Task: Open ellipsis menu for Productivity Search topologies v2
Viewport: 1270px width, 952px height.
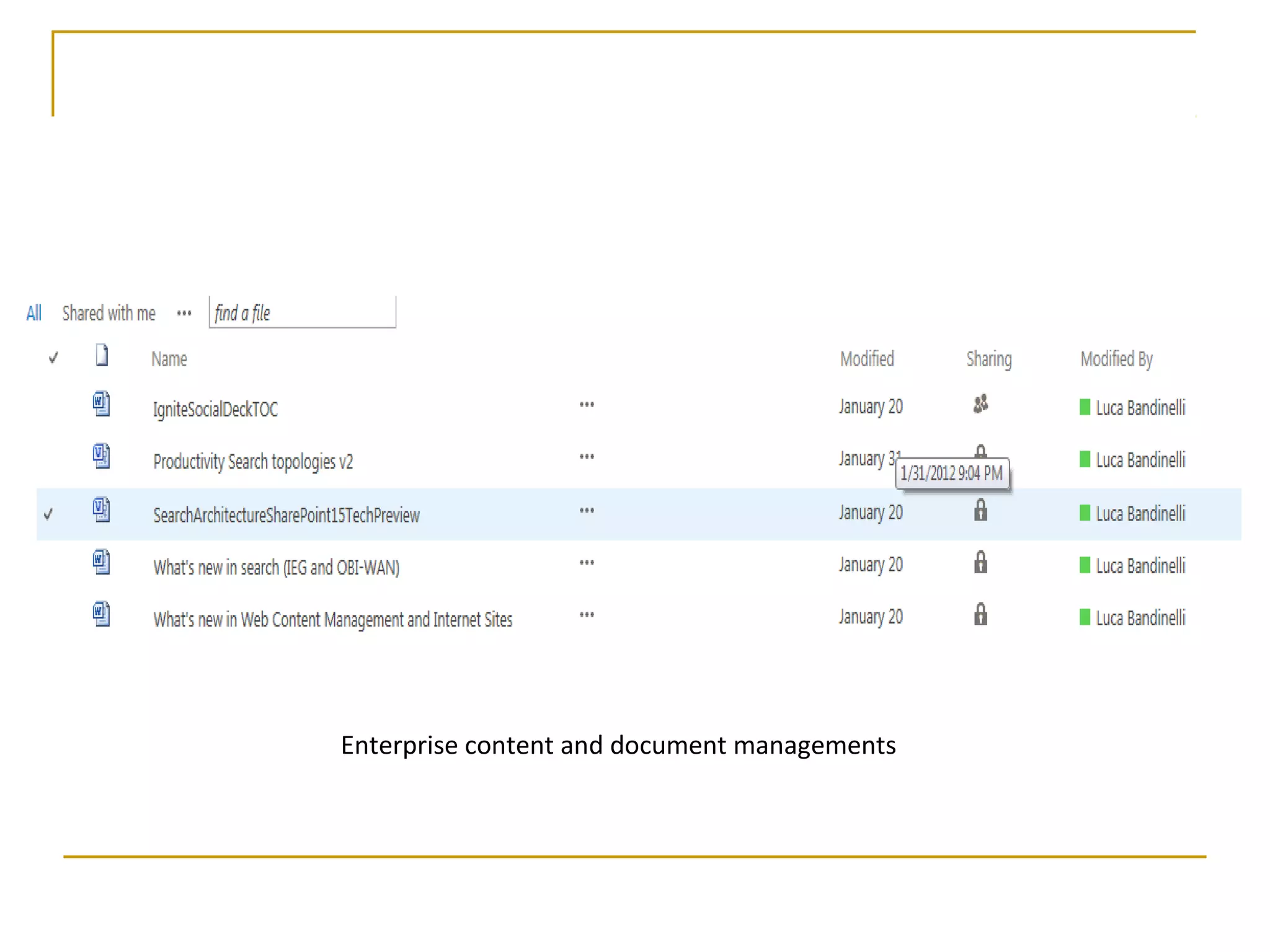Action: pos(587,457)
